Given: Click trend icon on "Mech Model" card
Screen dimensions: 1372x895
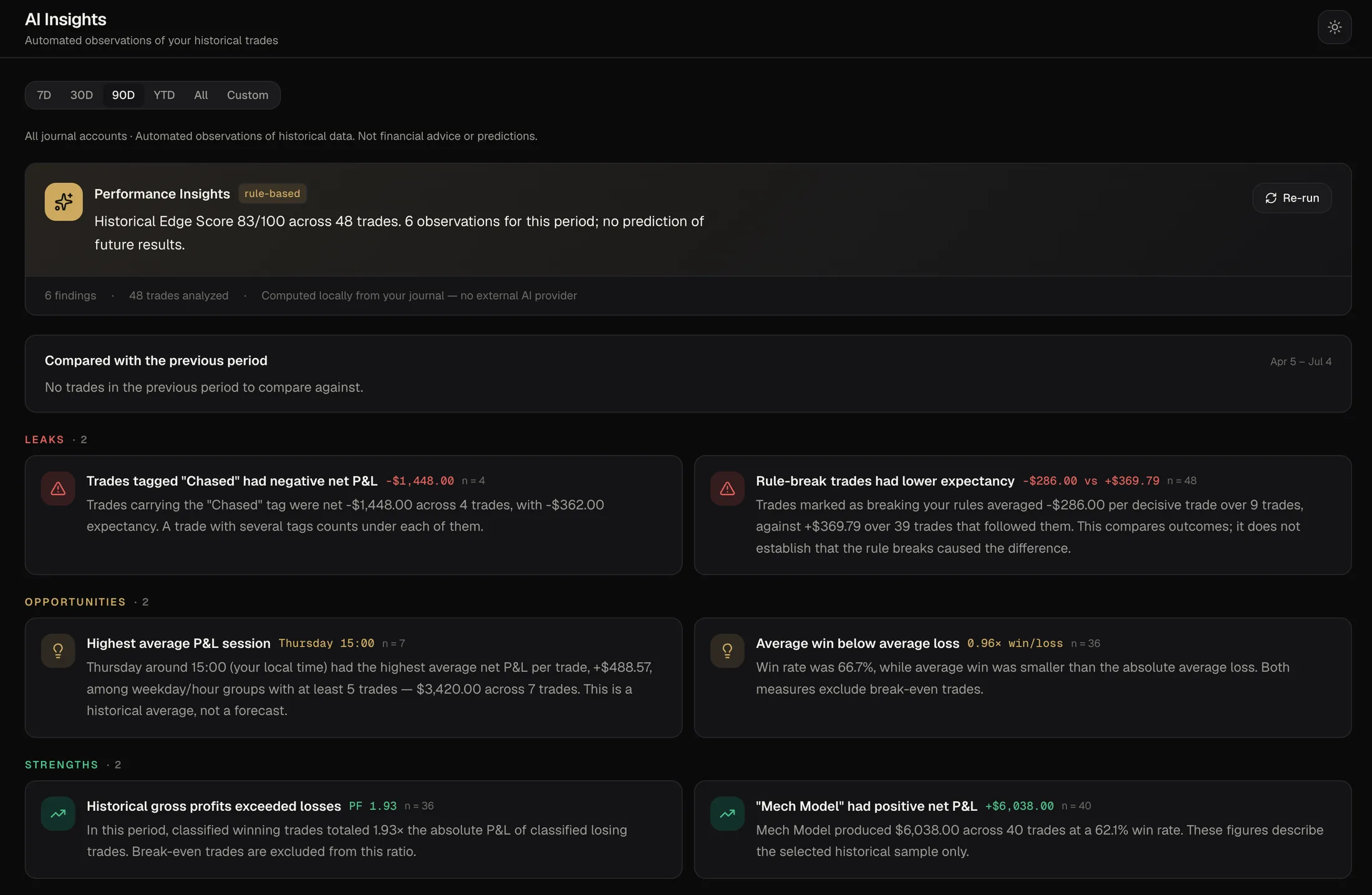Looking at the screenshot, I should (727, 813).
